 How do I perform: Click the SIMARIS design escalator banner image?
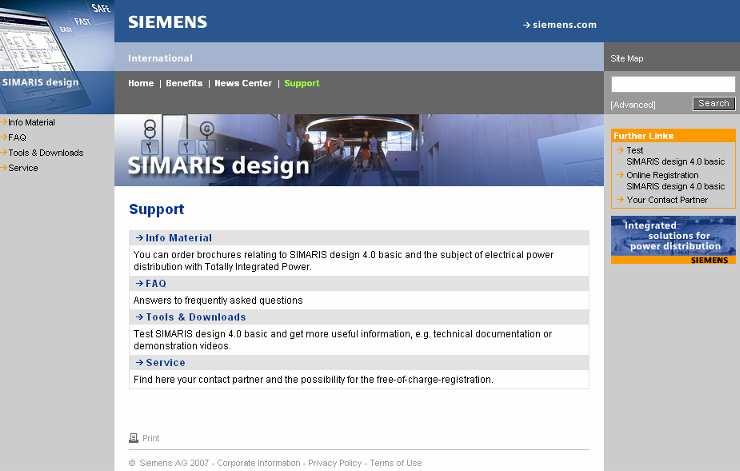[359, 150]
